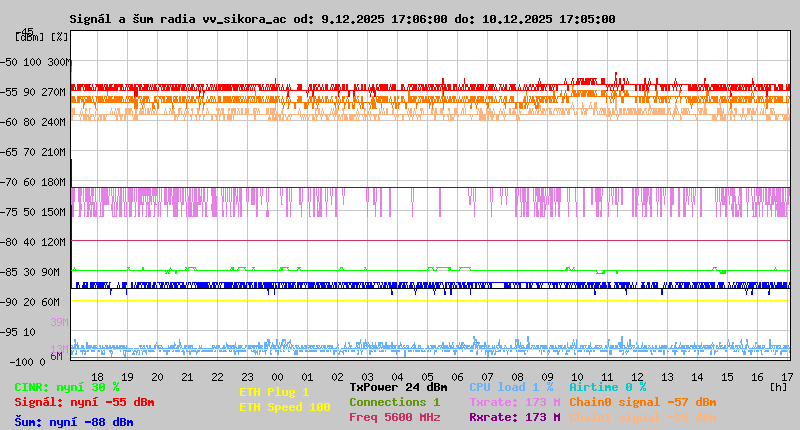The height and width of the screenshot is (430, 800).
Task: Click the y-axis label '-80 40 120M'
Action: click(x=33, y=242)
